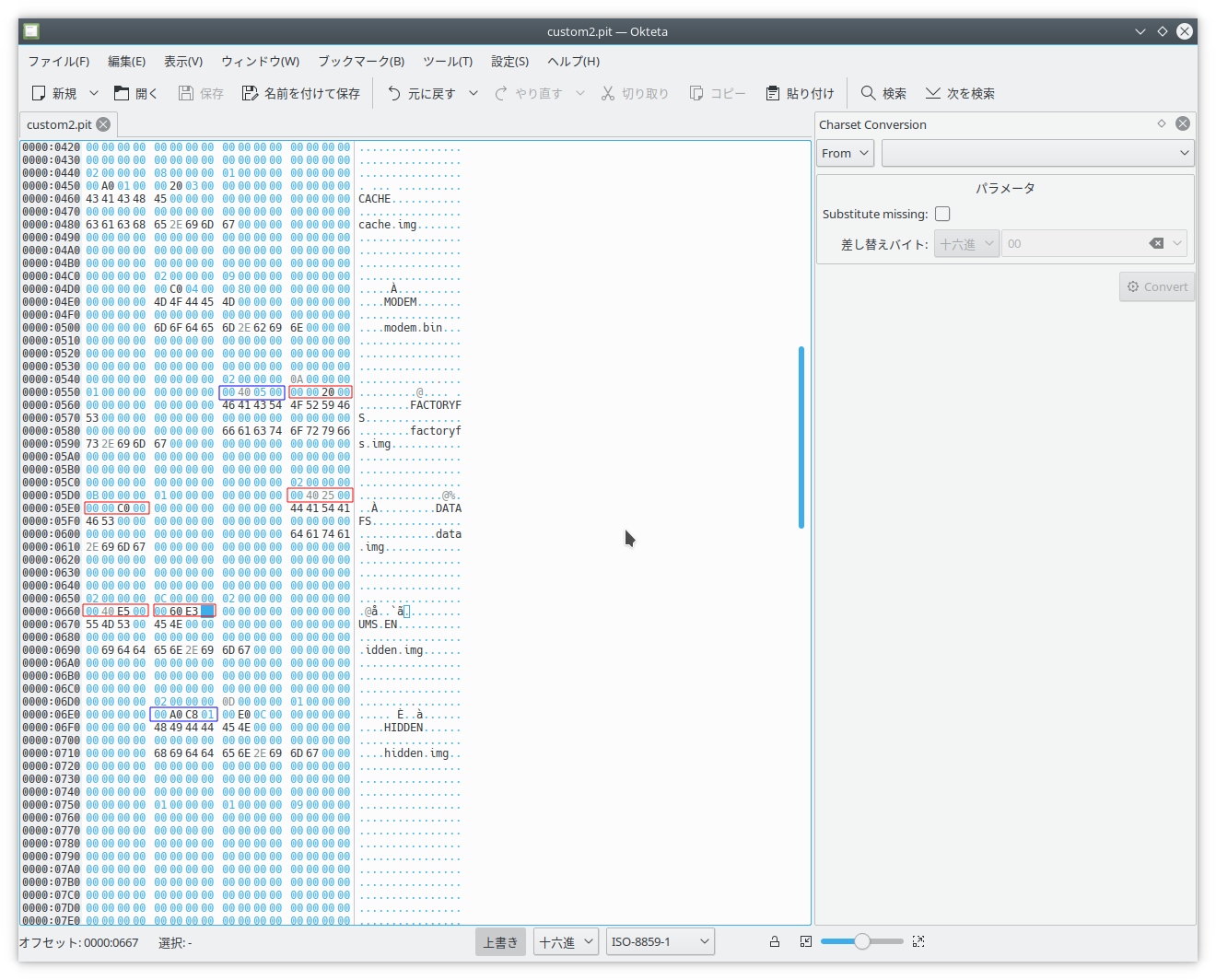Image resolution: width=1216 pixels, height=980 pixels.
Task: Toggle the Substitute missing checkbox
Action: pos(942,214)
